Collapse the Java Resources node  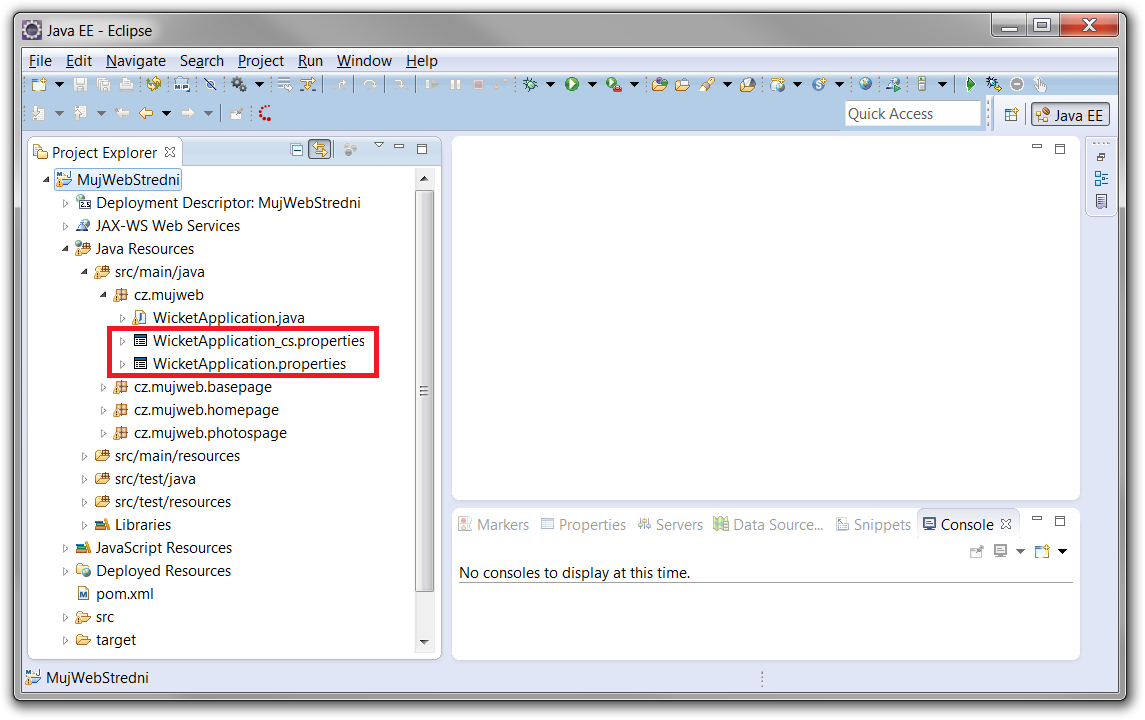[x=66, y=249]
